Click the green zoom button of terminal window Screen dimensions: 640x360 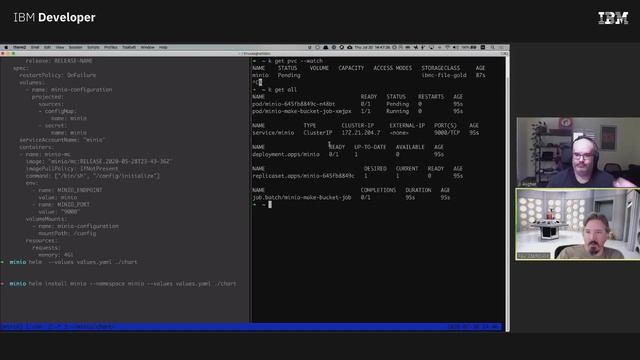click(13, 53)
